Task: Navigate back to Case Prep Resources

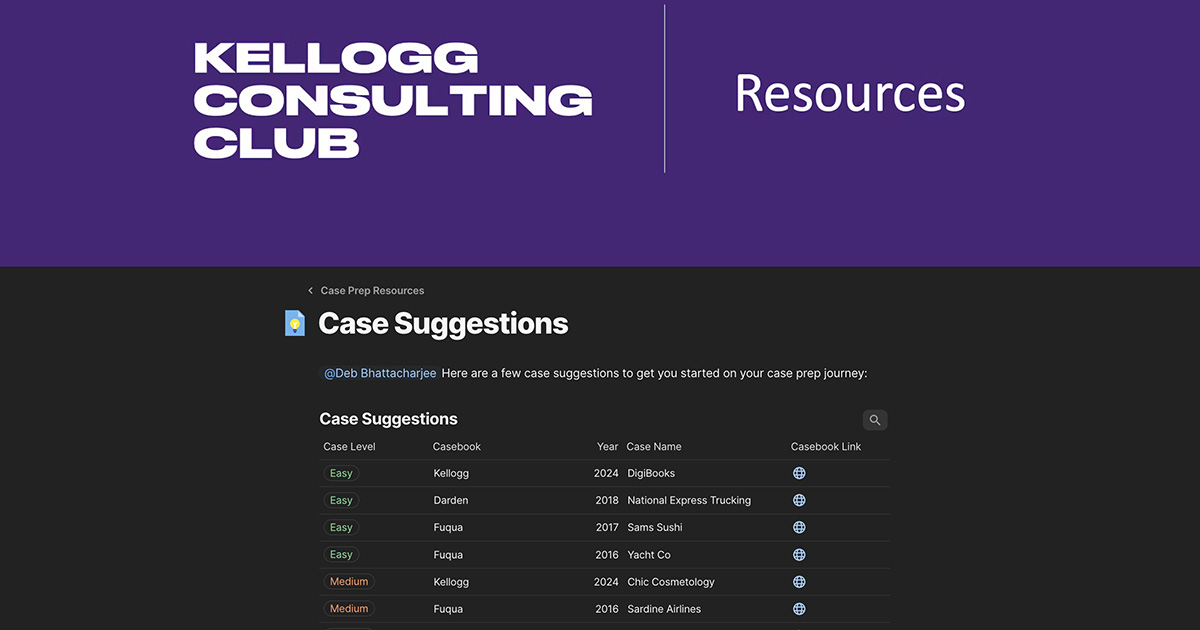Action: tap(371, 290)
